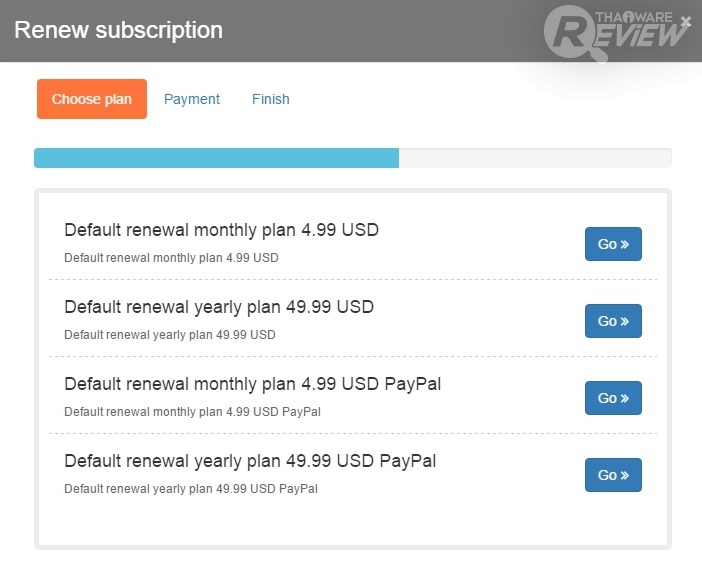Select the monthly plan 4.99 USD heading
Screen dimensions: 702x582
pyautogui.click(x=221, y=230)
